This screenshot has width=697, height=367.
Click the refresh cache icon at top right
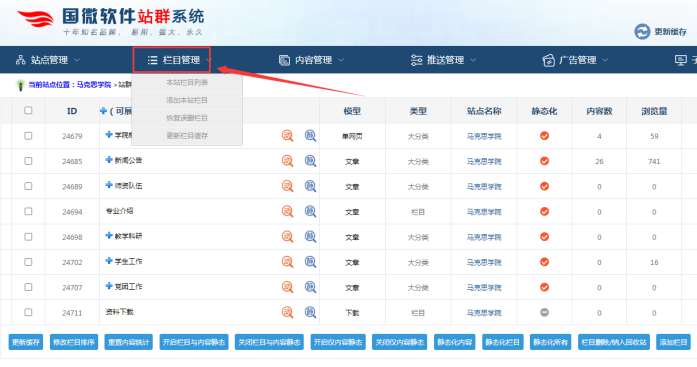[x=642, y=32]
